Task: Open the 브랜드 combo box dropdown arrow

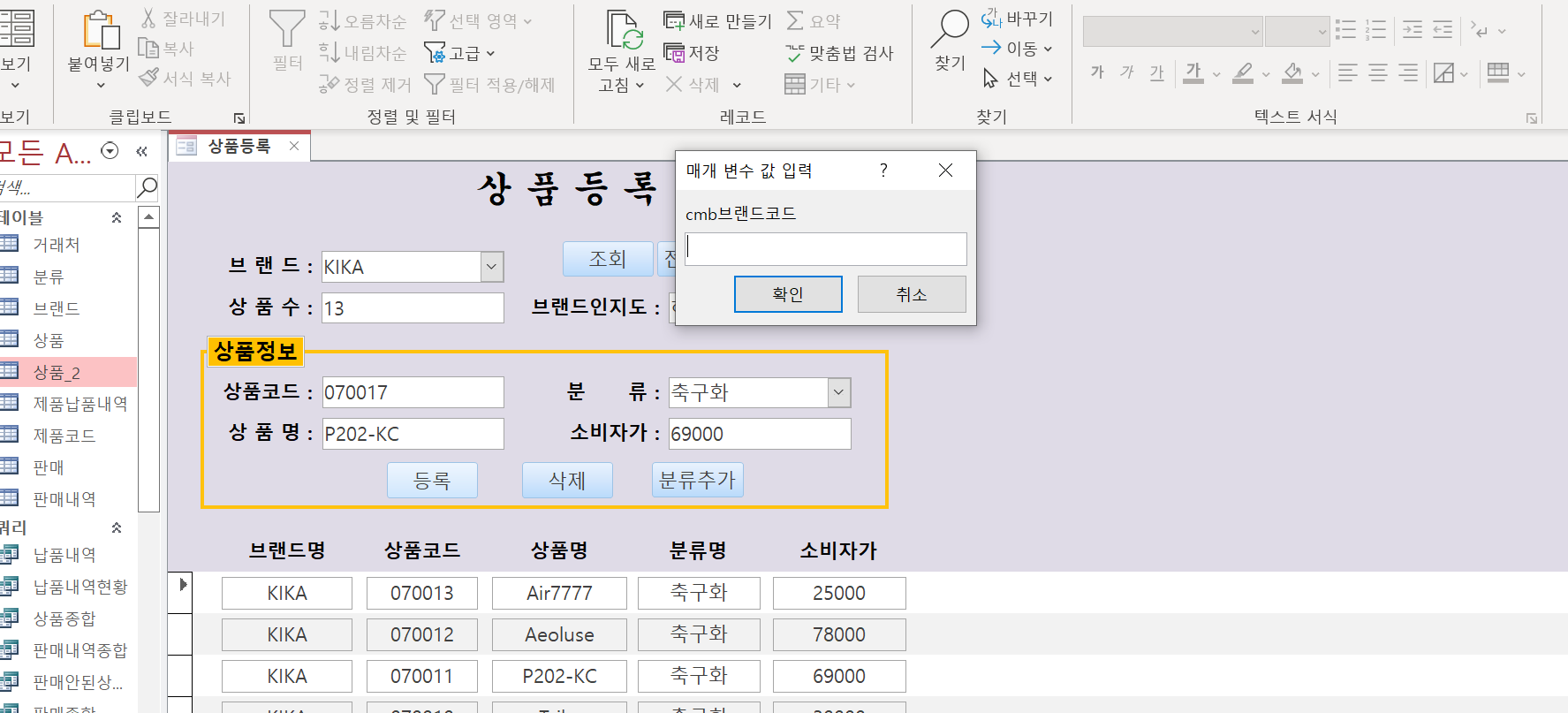Action: (491, 267)
